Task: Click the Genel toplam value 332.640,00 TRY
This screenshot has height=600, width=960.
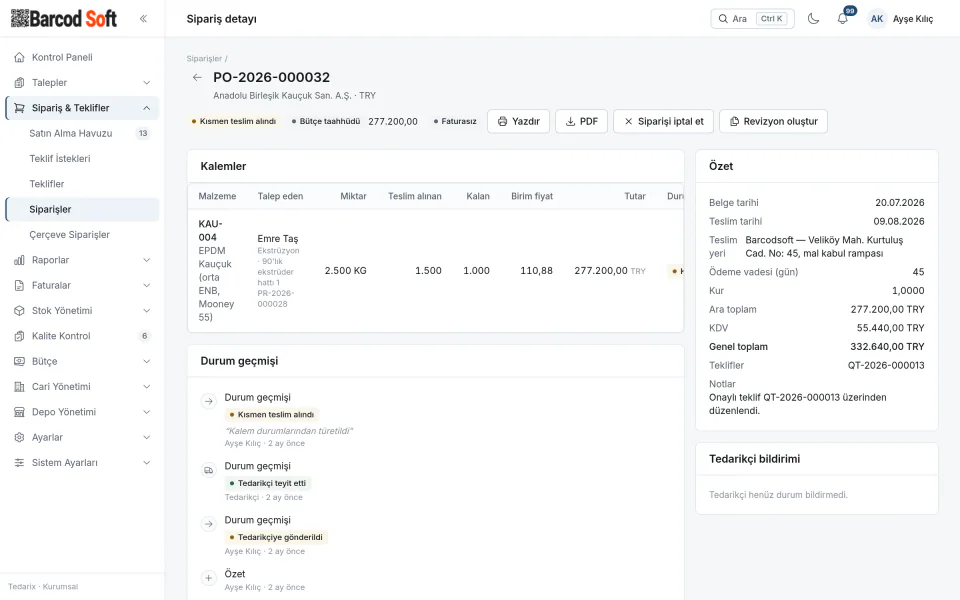Action: (887, 347)
